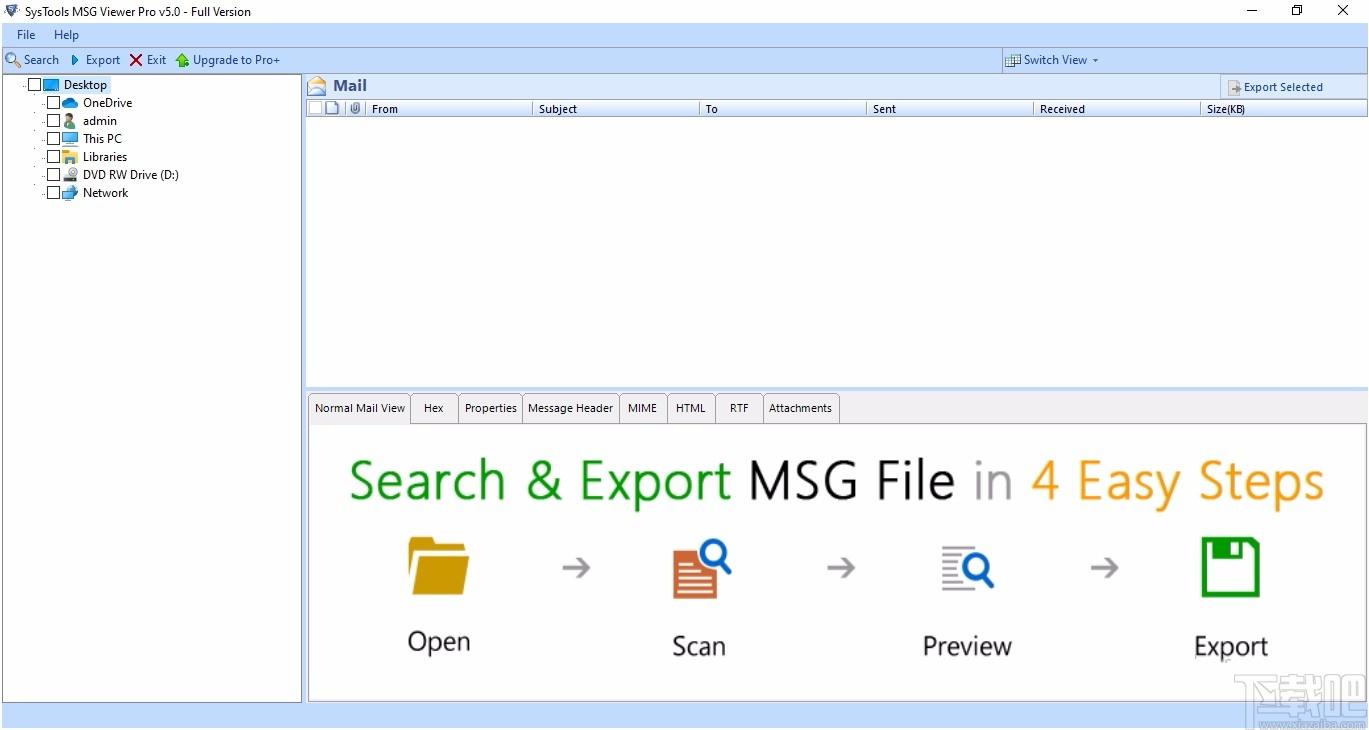
Task: Click the SysTools app icon in title bar
Action: [x=13, y=11]
